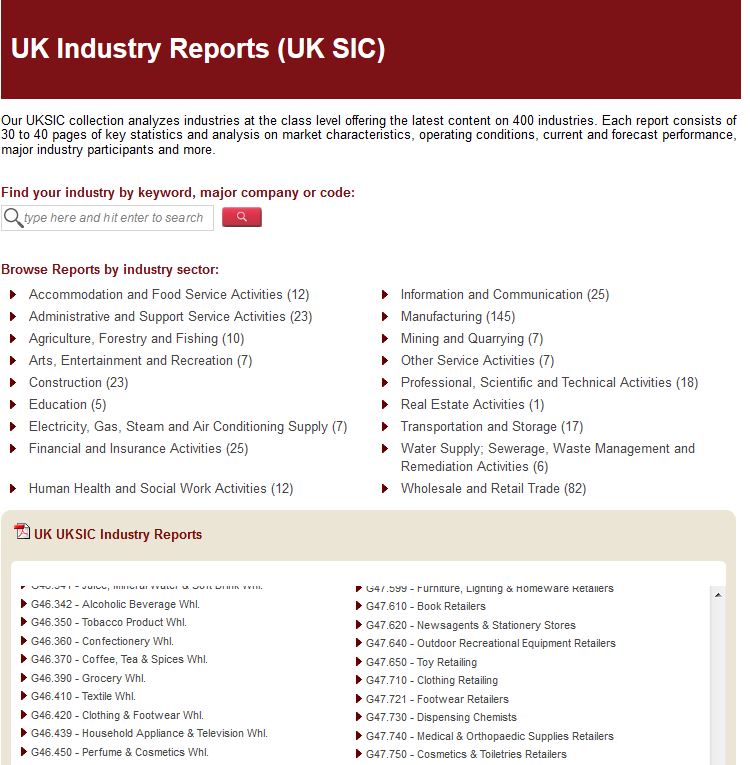Click the arrow beside Water Supply; Sewerage

click(385, 448)
